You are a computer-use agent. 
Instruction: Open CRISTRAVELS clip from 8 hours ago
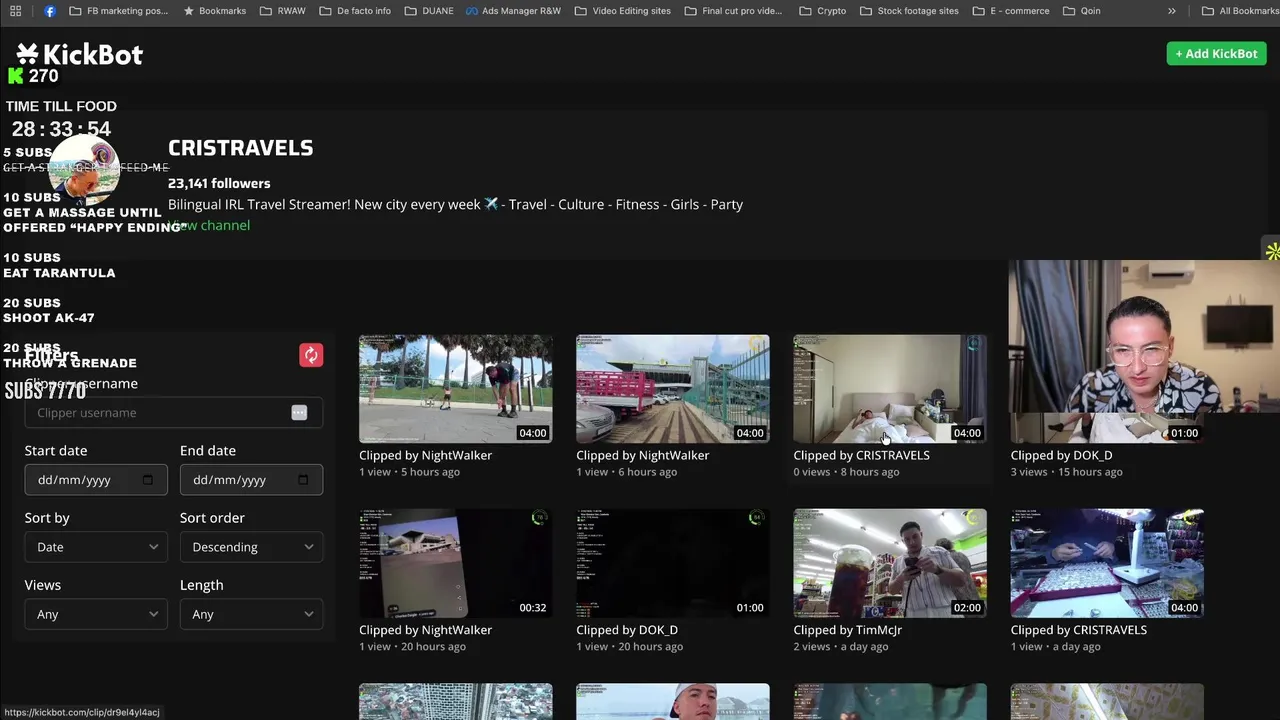tap(890, 389)
